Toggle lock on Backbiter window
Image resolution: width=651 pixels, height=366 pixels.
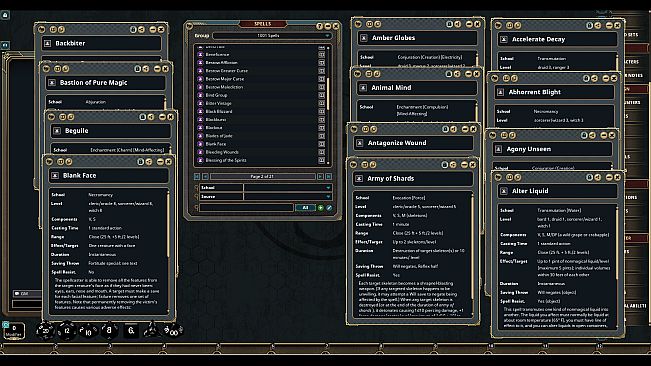[x=133, y=29]
